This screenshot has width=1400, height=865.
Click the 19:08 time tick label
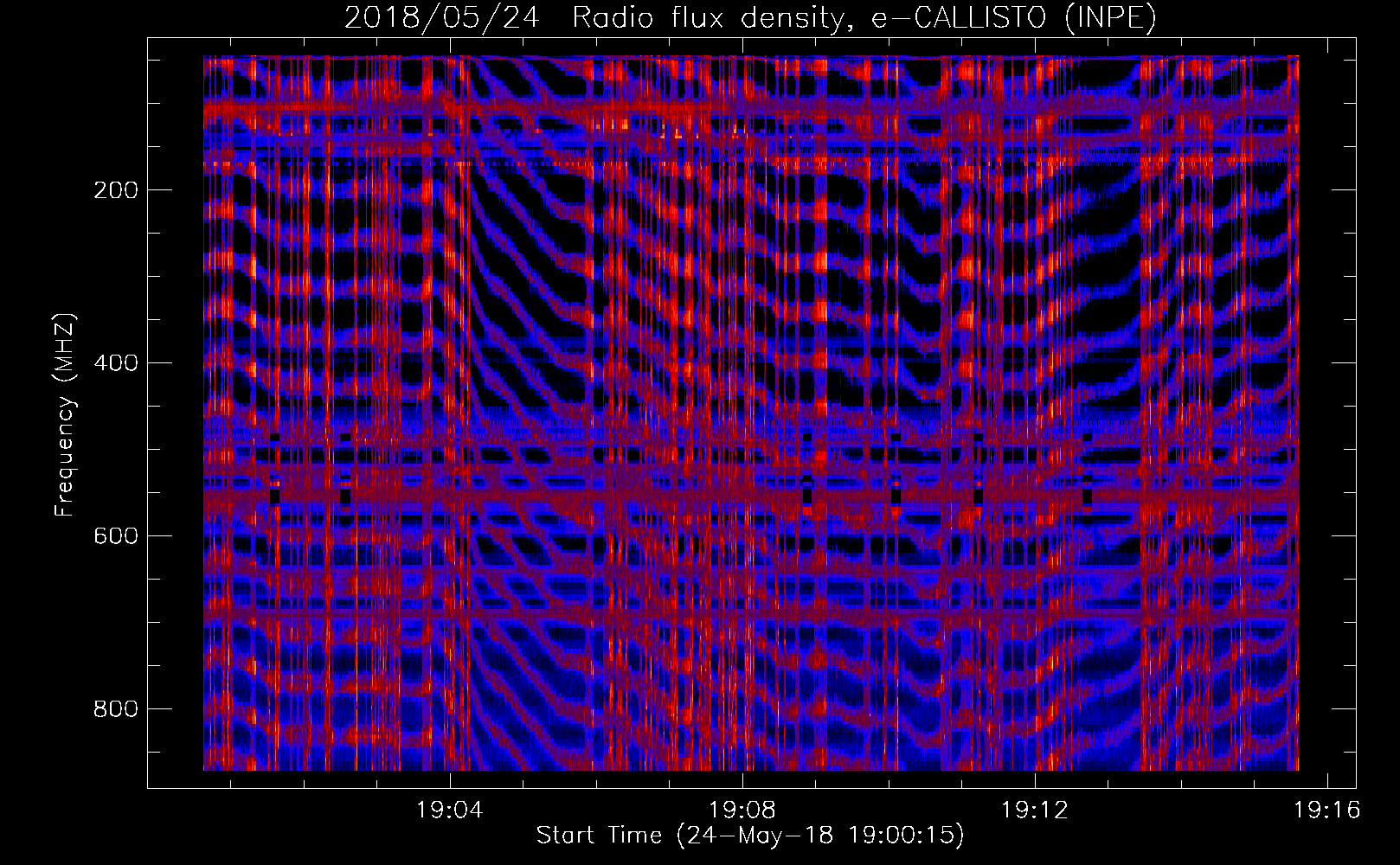click(742, 811)
